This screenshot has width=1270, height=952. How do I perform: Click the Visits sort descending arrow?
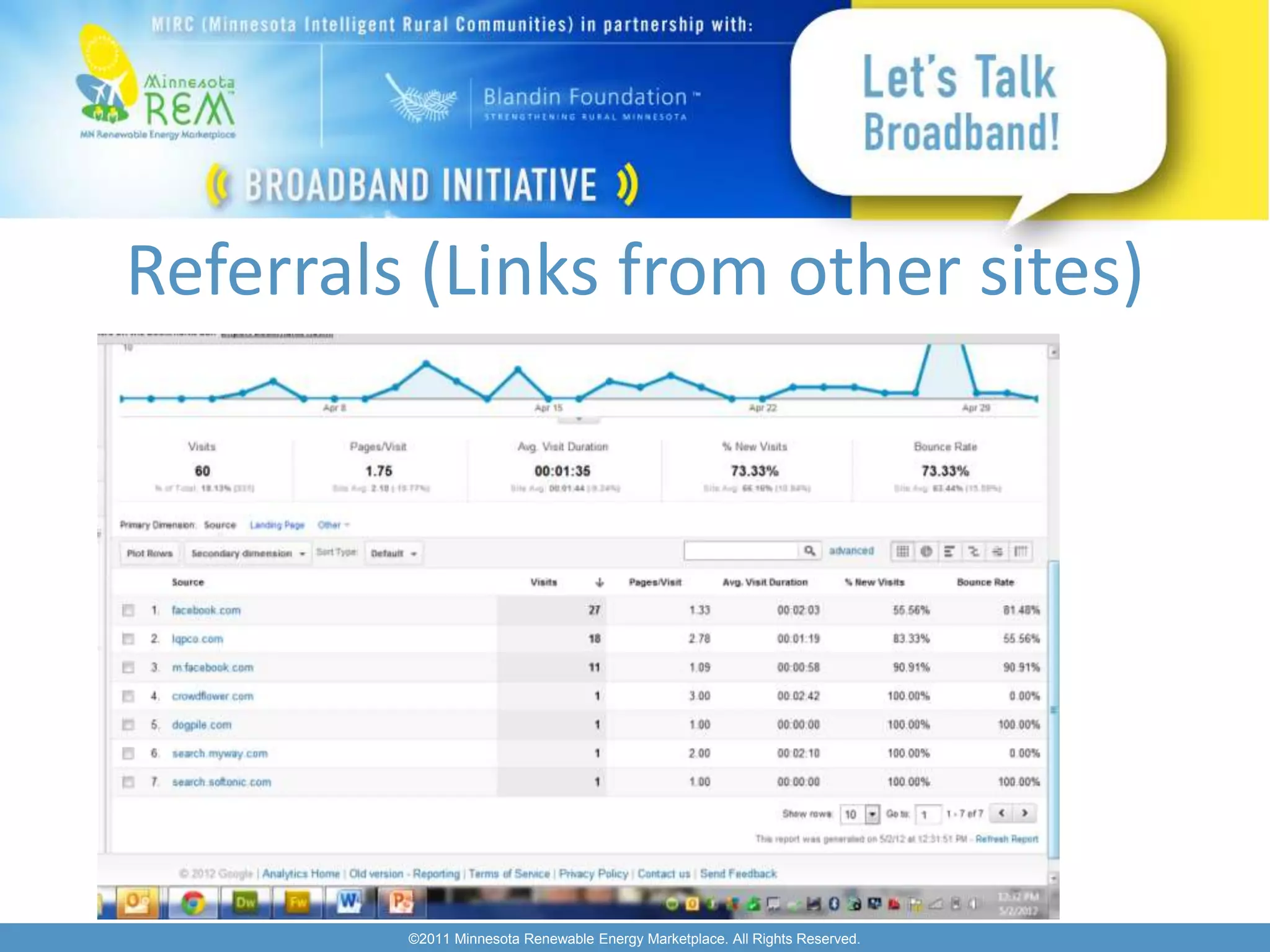tap(599, 583)
